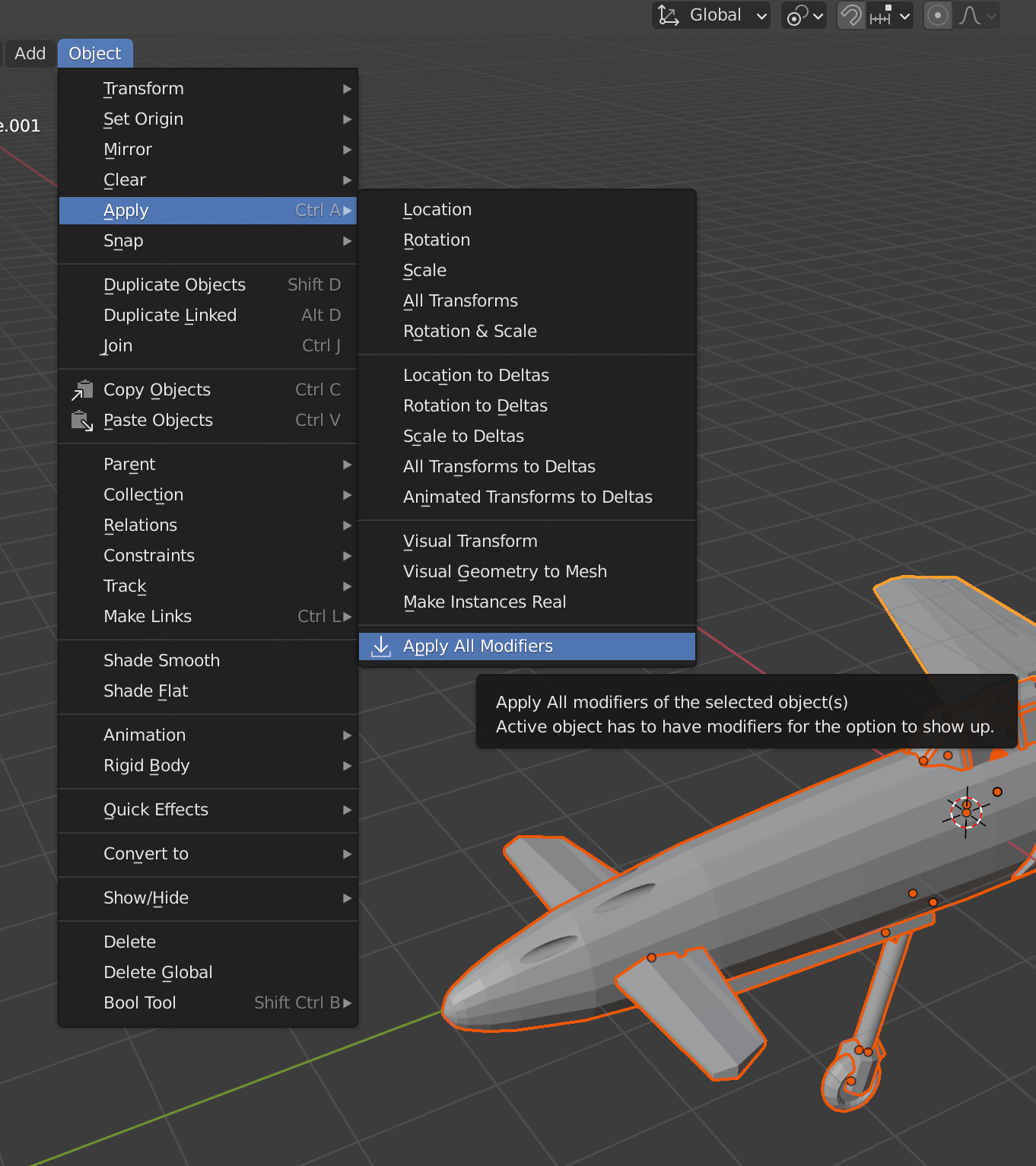Expand the Clear submenu
This screenshot has width=1036, height=1166.
click(208, 180)
